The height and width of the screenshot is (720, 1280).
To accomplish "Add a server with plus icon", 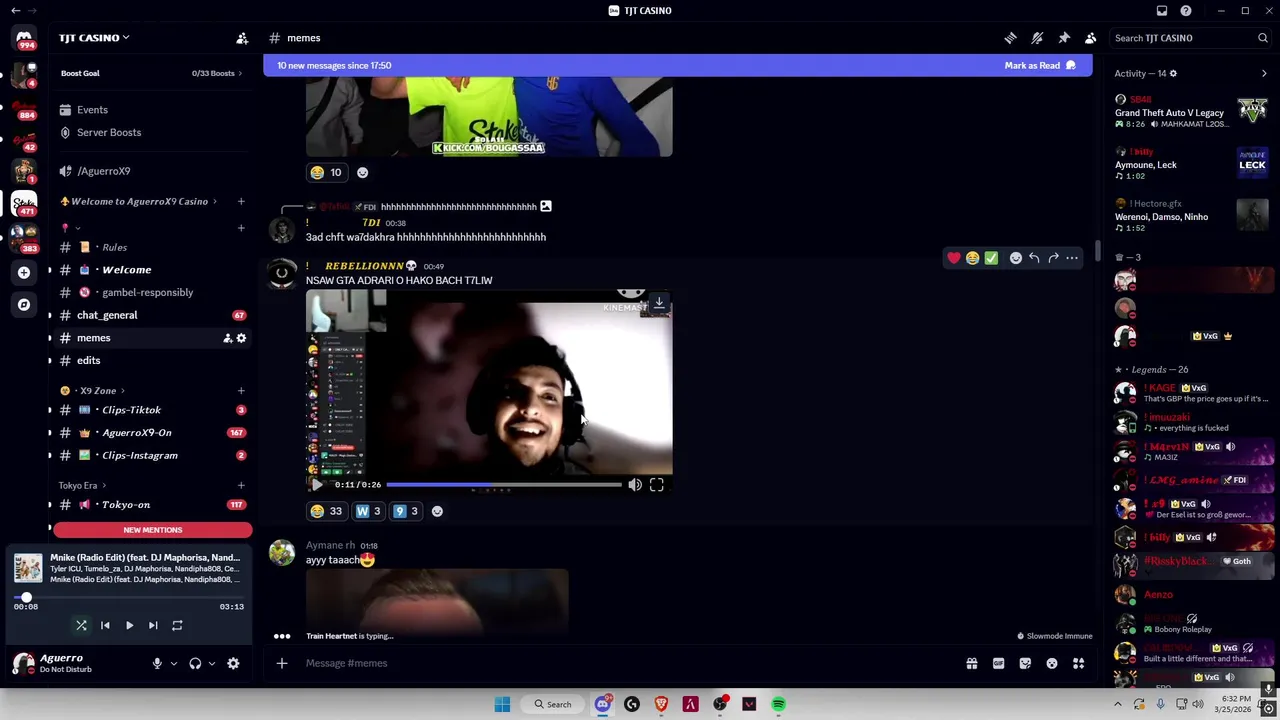I will pyautogui.click(x=24, y=272).
